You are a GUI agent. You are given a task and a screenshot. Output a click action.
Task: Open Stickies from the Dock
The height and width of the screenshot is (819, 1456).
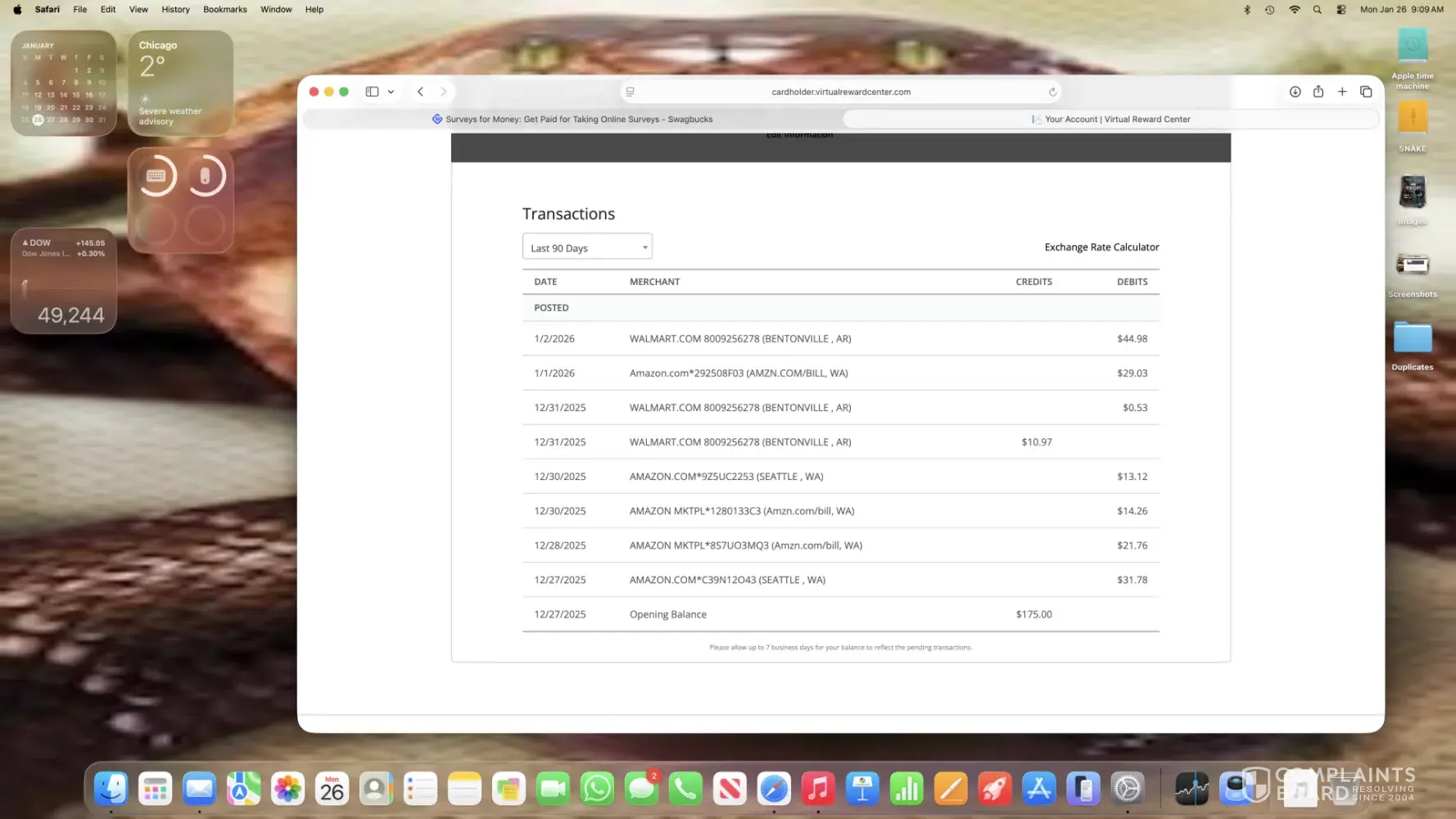pyautogui.click(x=509, y=789)
